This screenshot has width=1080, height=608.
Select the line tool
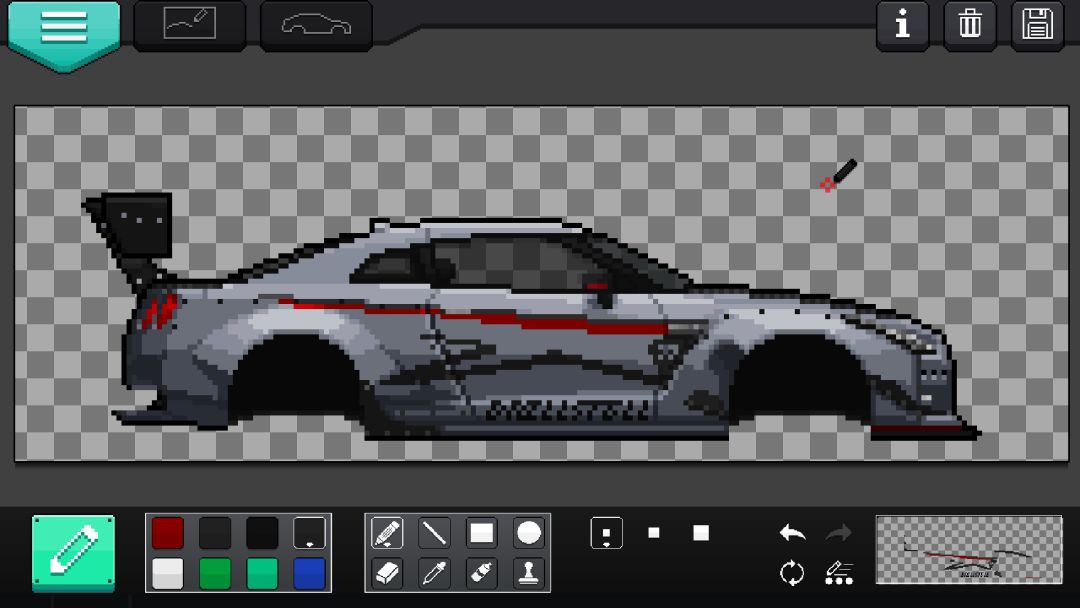click(x=434, y=533)
